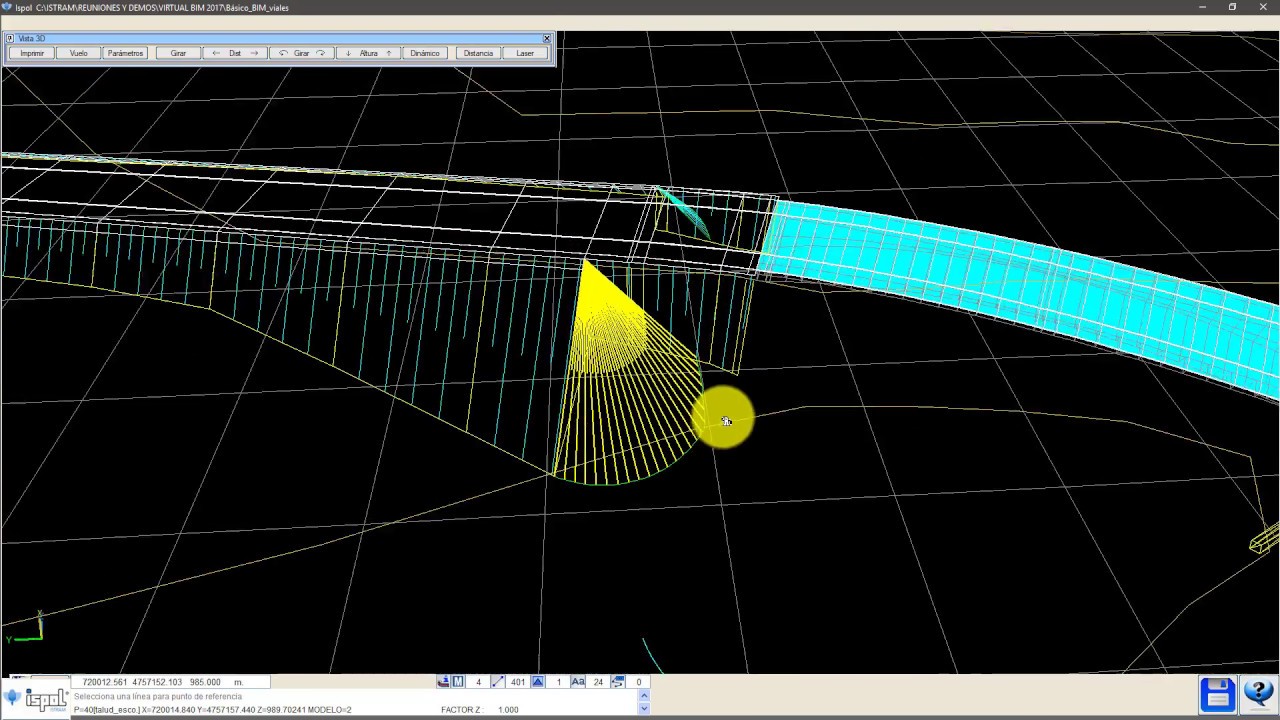Decrease distance with the left Dist arrow
This screenshot has height=720, width=1280.
pos(216,53)
